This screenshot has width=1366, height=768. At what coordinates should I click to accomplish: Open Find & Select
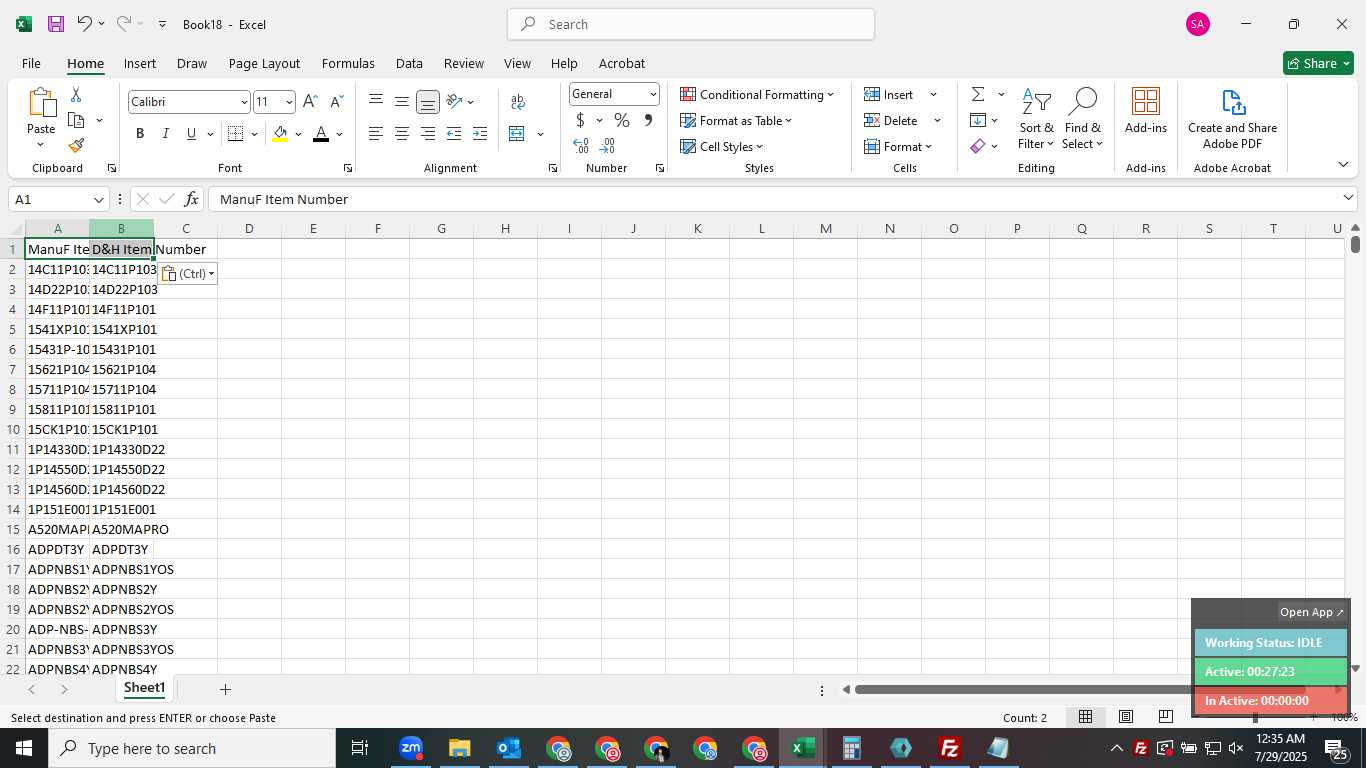(1083, 120)
